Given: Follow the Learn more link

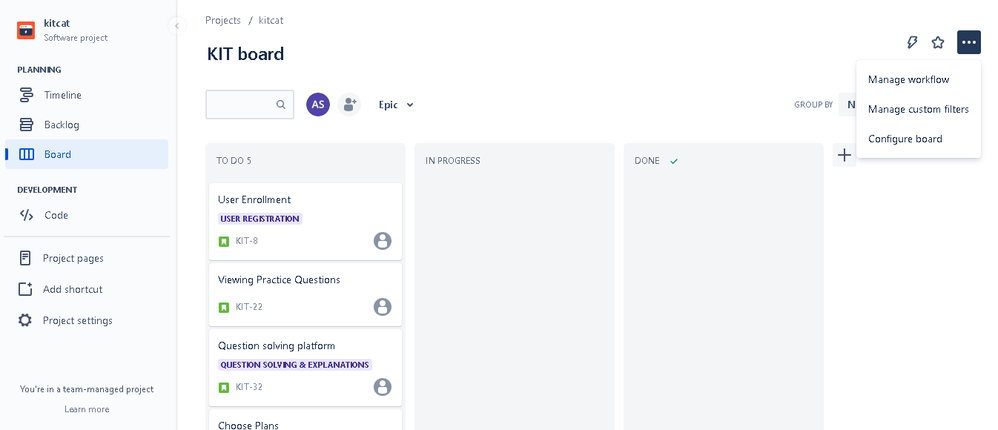Looking at the screenshot, I should tap(87, 409).
